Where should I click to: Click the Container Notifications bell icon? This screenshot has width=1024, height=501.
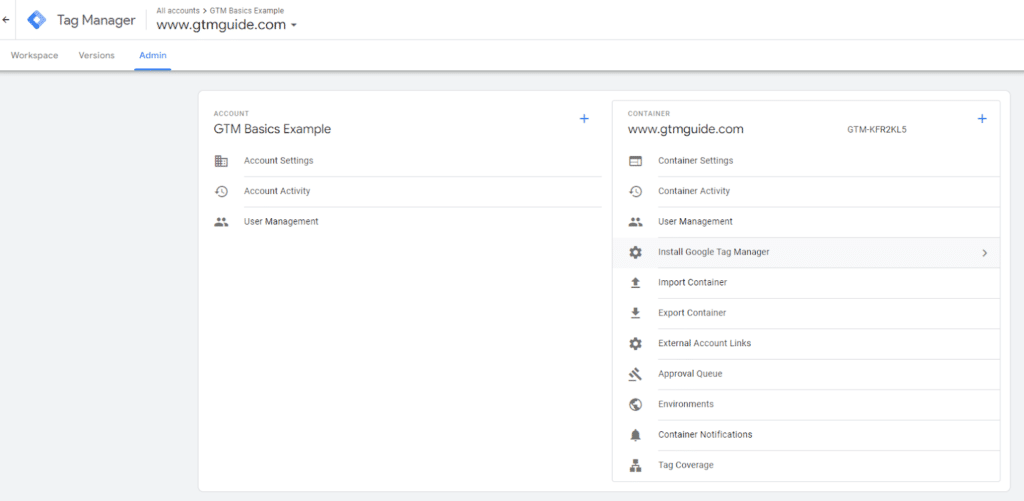tap(635, 435)
